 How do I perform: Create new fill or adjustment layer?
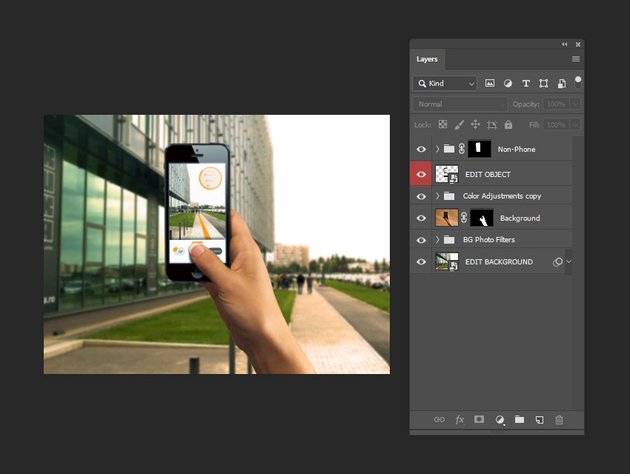(499, 420)
